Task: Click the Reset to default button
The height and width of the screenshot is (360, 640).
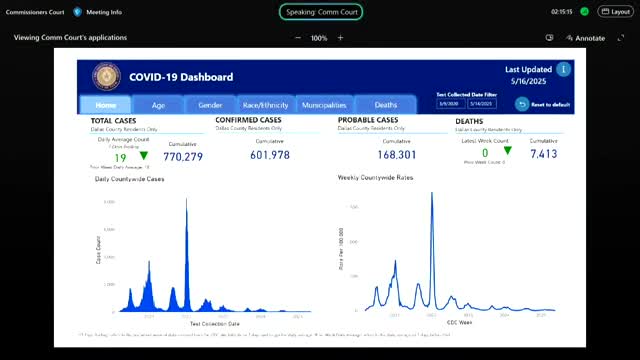Action: tap(542, 104)
